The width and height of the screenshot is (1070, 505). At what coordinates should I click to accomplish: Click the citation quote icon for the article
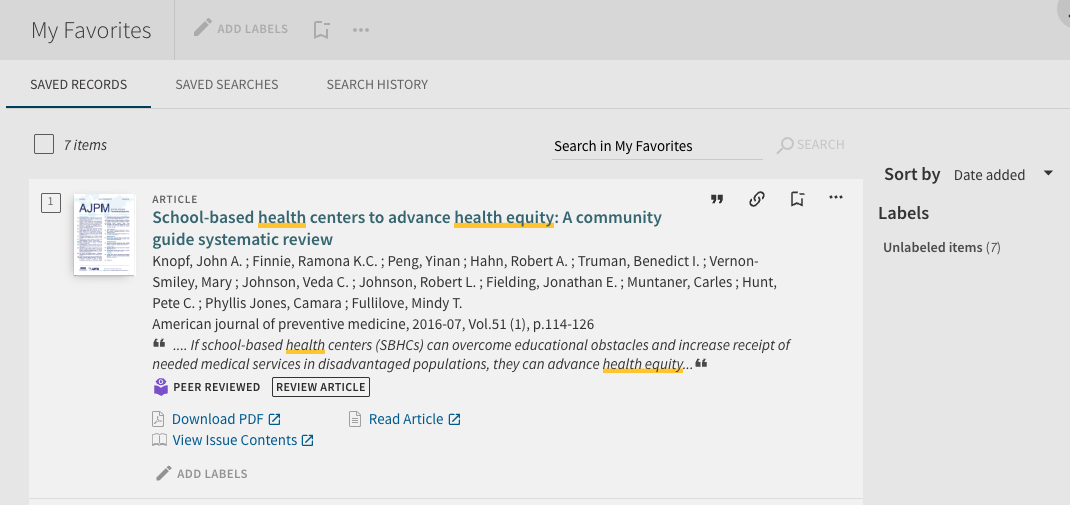(717, 199)
